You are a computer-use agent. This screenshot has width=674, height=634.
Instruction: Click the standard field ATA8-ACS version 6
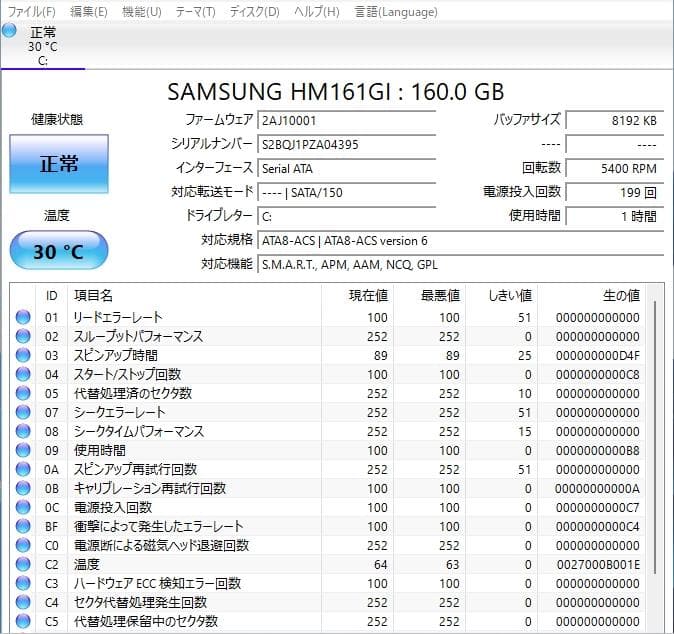coord(461,241)
